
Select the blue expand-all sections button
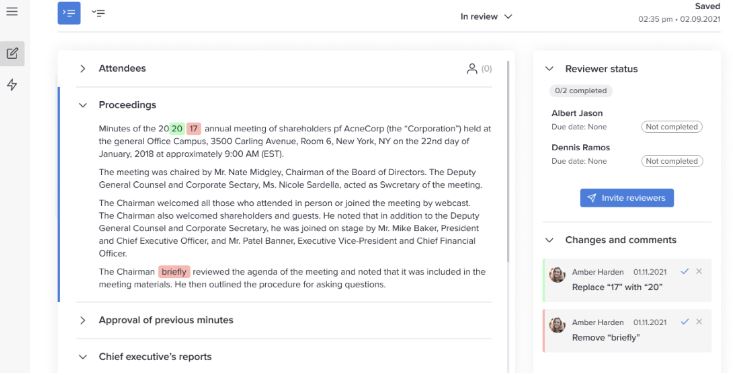pyautogui.click(x=69, y=13)
